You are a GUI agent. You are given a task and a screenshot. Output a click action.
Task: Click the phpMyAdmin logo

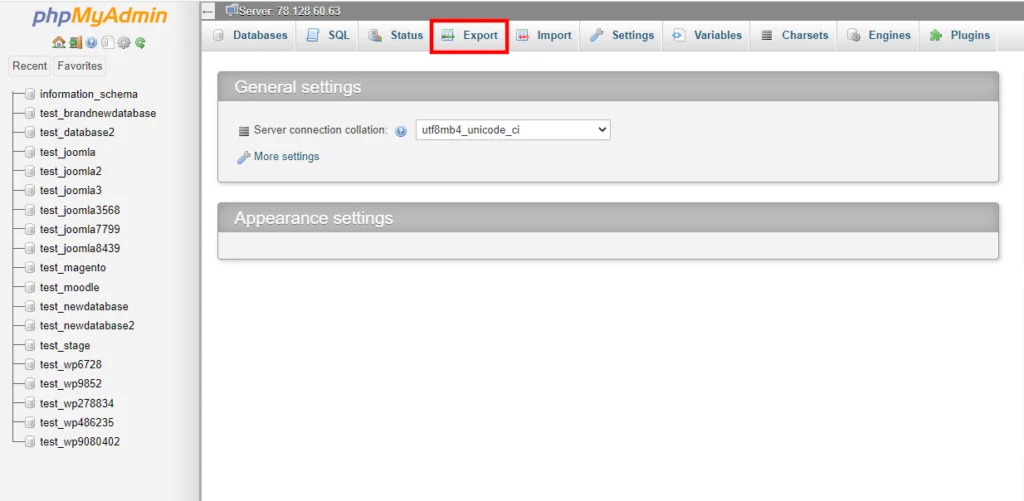click(x=99, y=16)
